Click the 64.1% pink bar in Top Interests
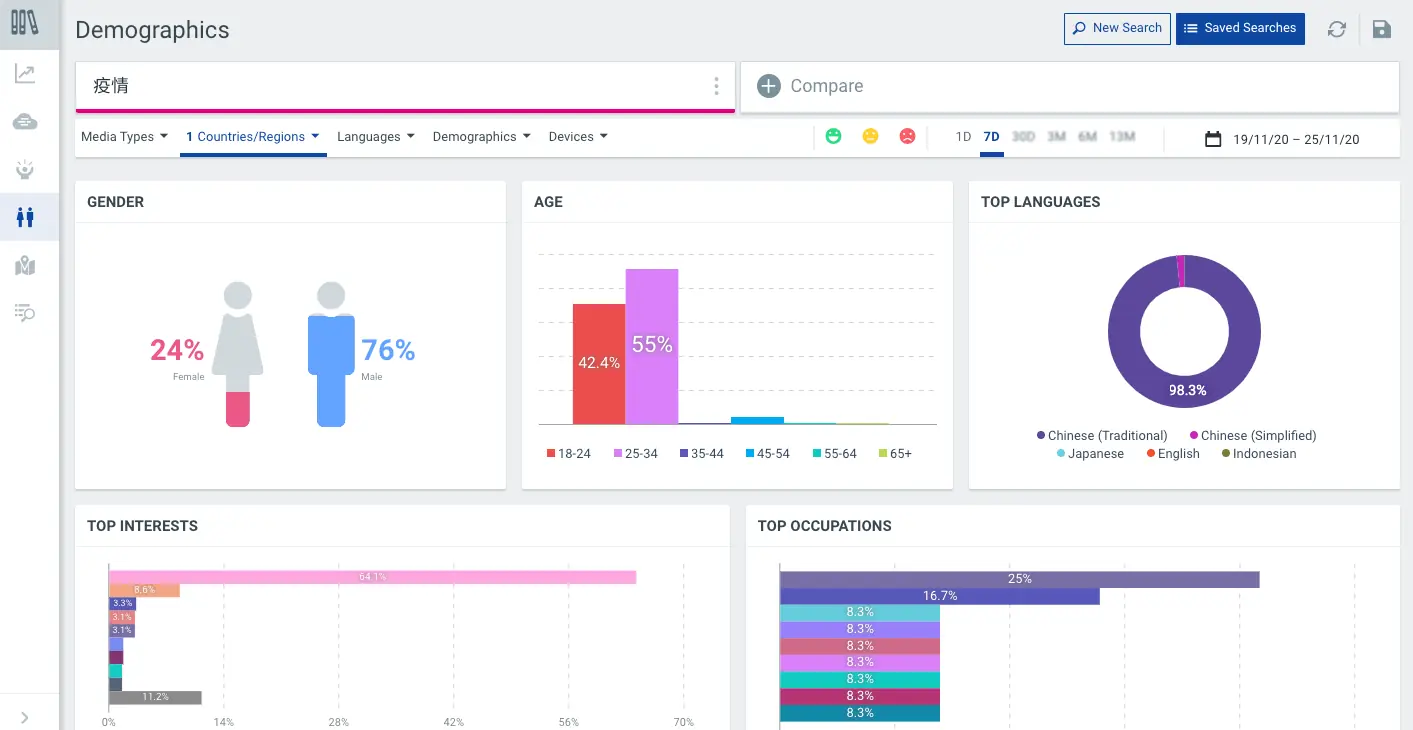This screenshot has height=730, width=1413. pos(372,577)
